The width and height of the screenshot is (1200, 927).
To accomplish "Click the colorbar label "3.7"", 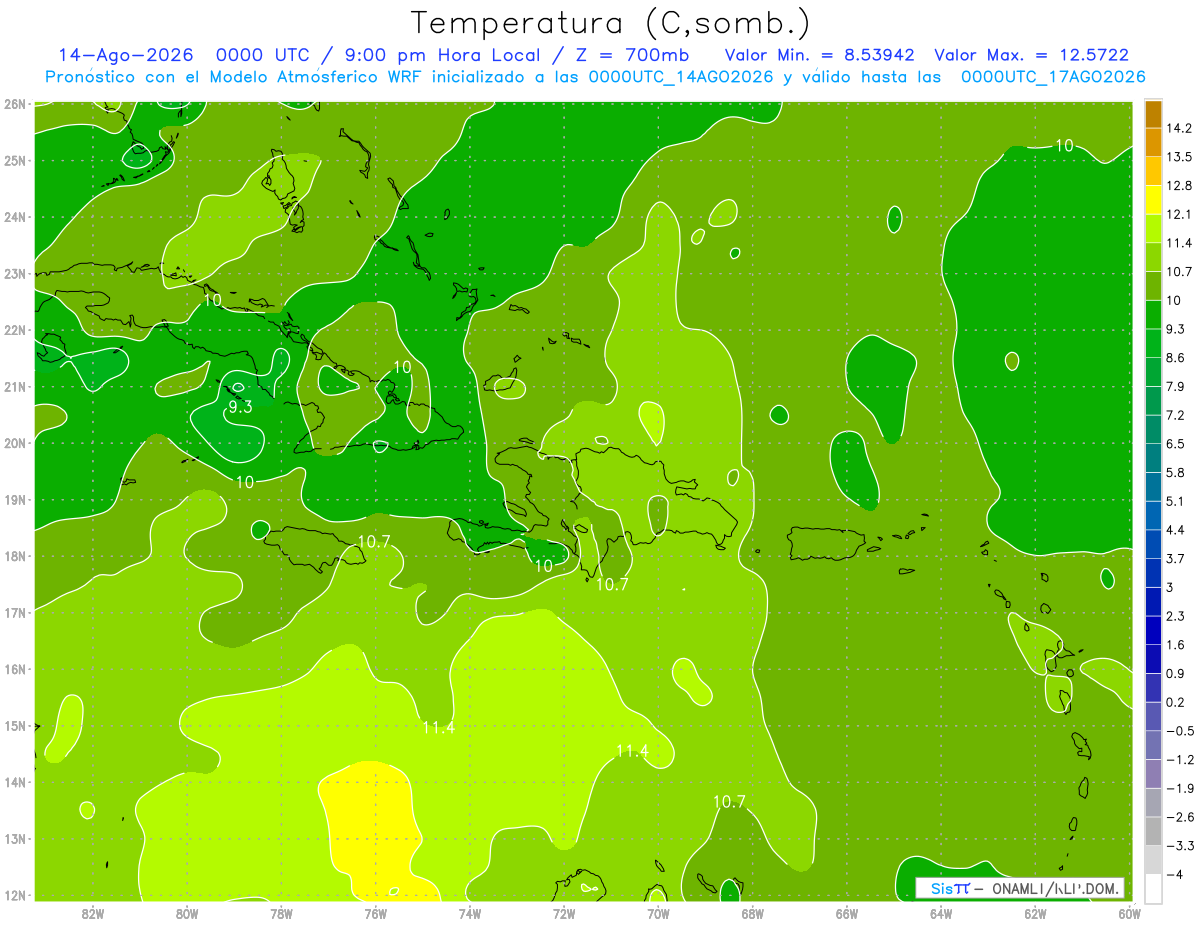I will pos(1177,558).
